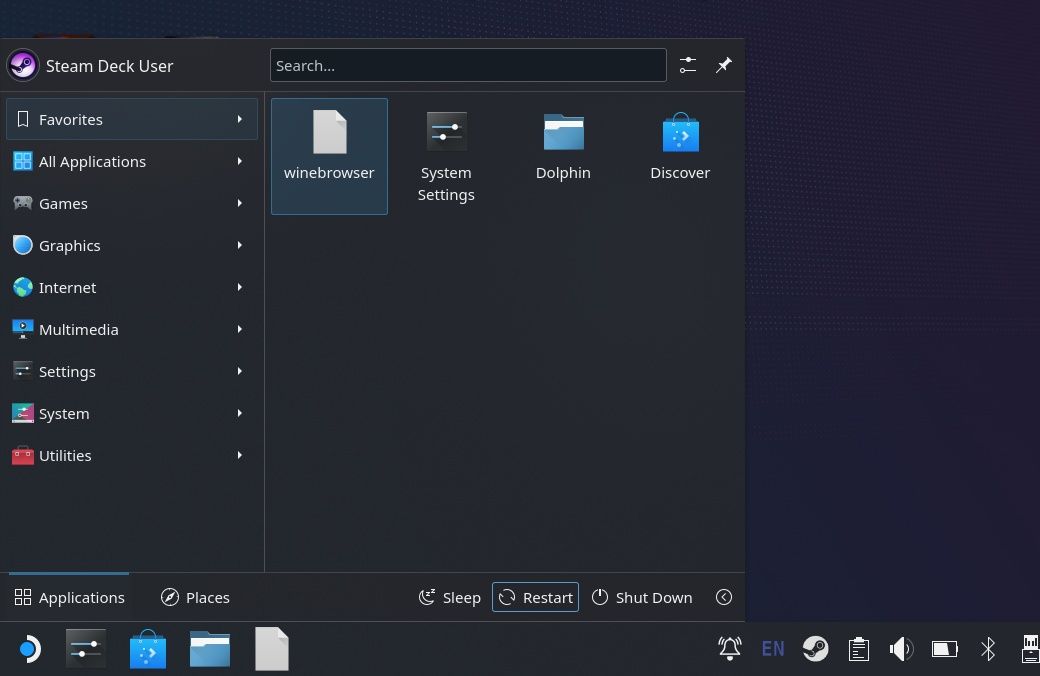Open the Games category

tap(132, 203)
